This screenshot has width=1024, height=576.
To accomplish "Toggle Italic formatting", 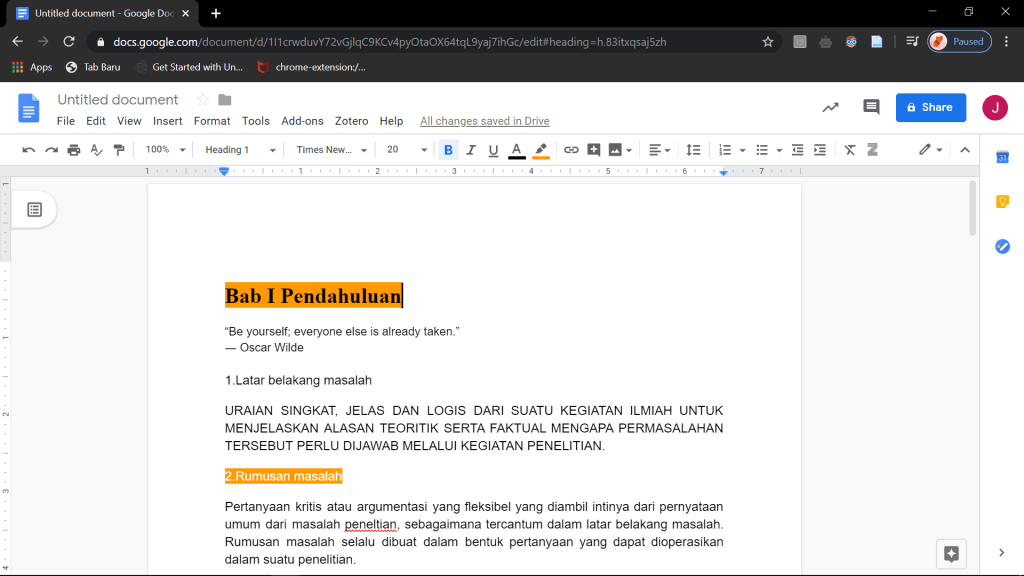I will click(471, 150).
